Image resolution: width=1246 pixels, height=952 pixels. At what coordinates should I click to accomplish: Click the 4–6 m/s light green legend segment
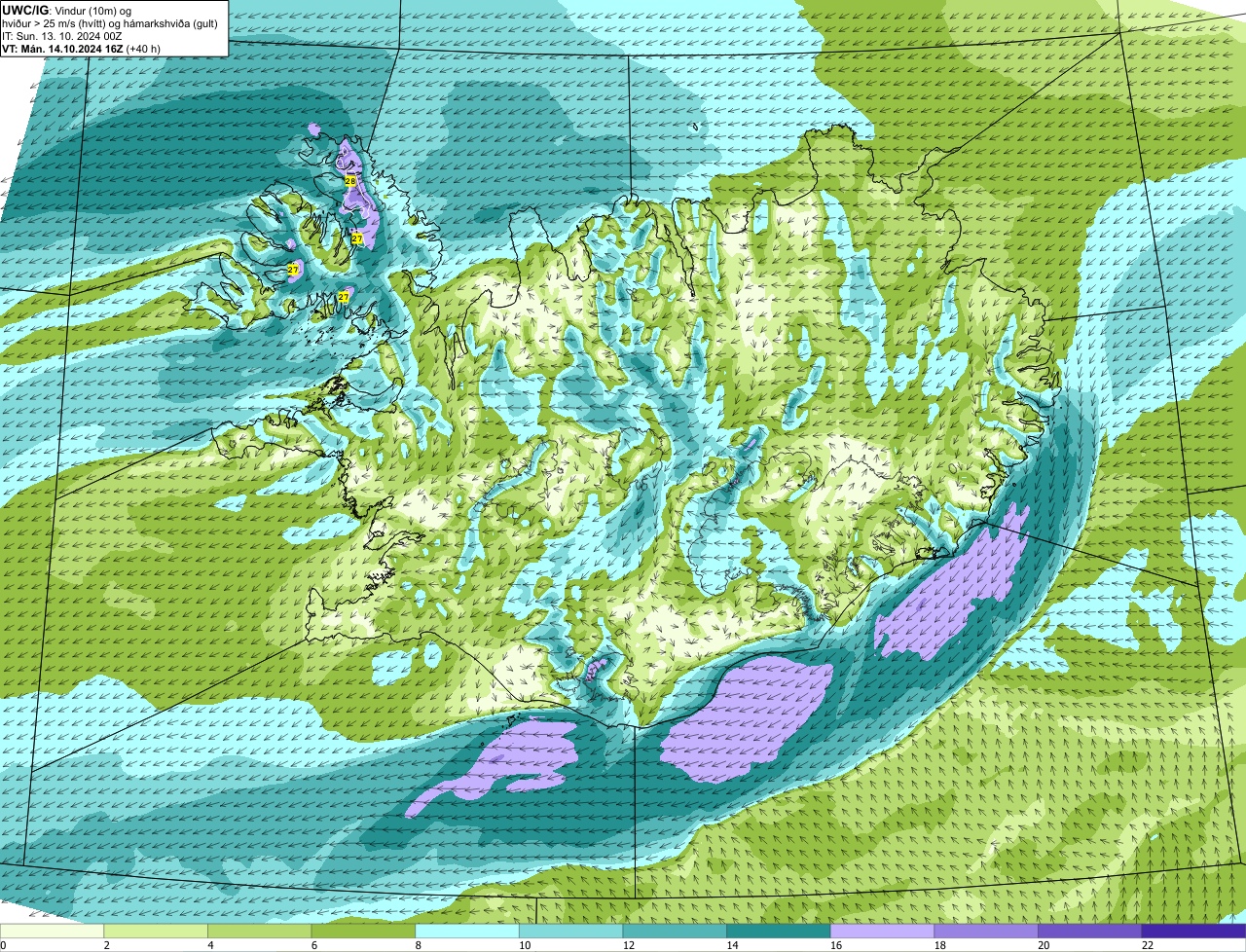point(259,931)
